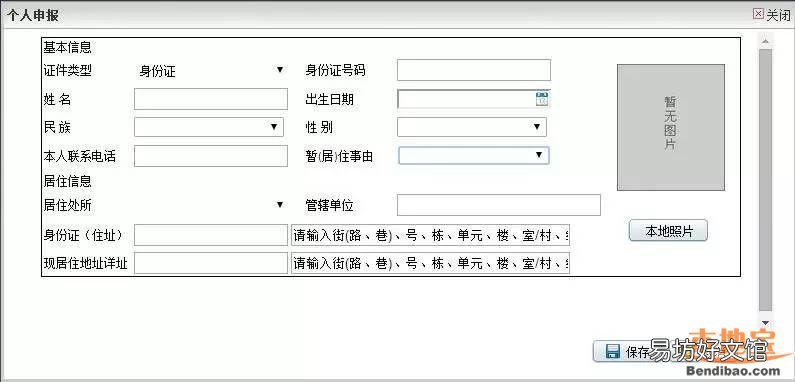Click the 现居住地址详址 region field
The width and height of the screenshot is (795, 382).
point(211,263)
